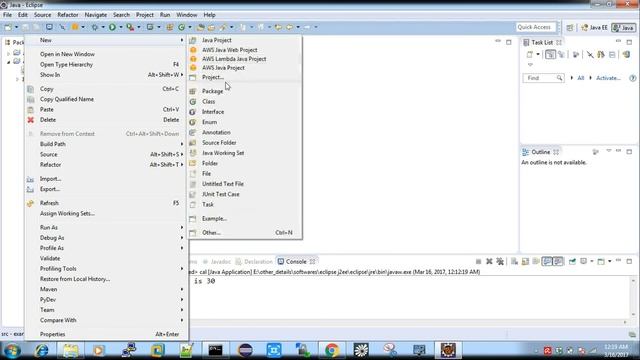The height and width of the screenshot is (360, 640).
Task: Expand Show In submenu
Action: 106,75
